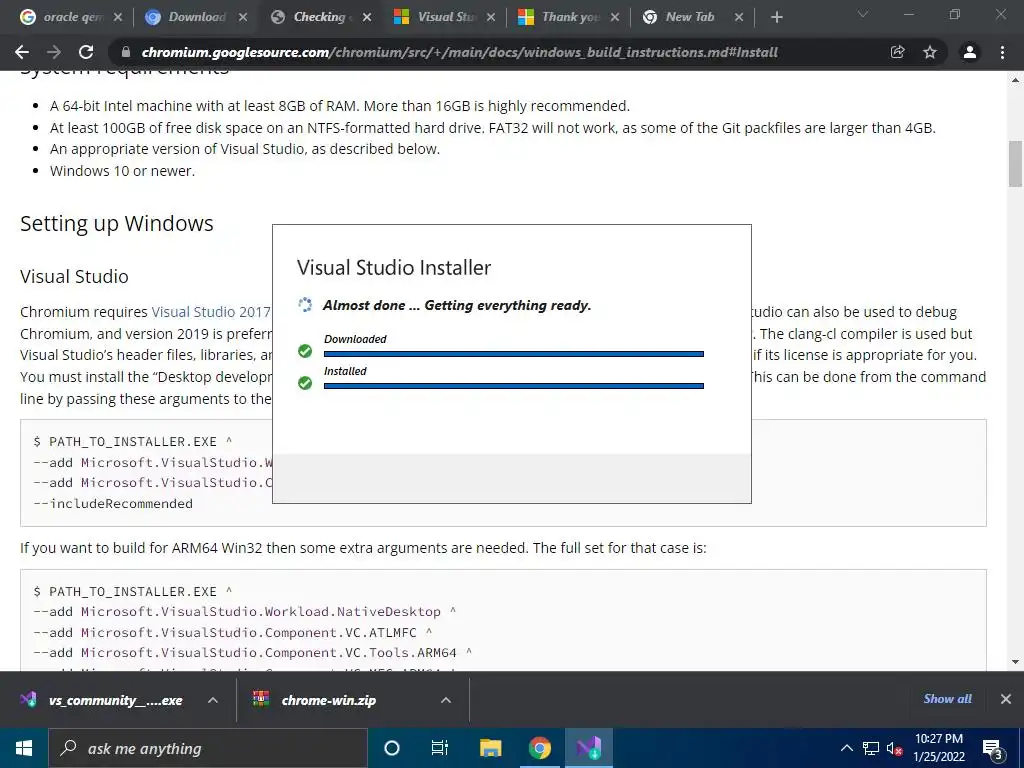Click '--includeRecommended' code line
This screenshot has width=1024, height=768.
[x=113, y=504]
